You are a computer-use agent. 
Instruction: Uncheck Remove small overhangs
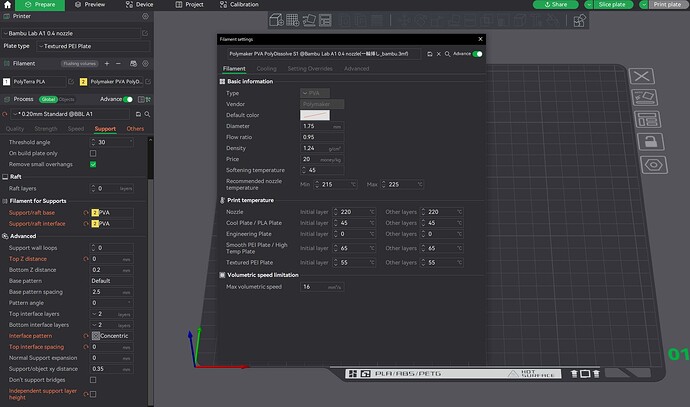point(93,165)
